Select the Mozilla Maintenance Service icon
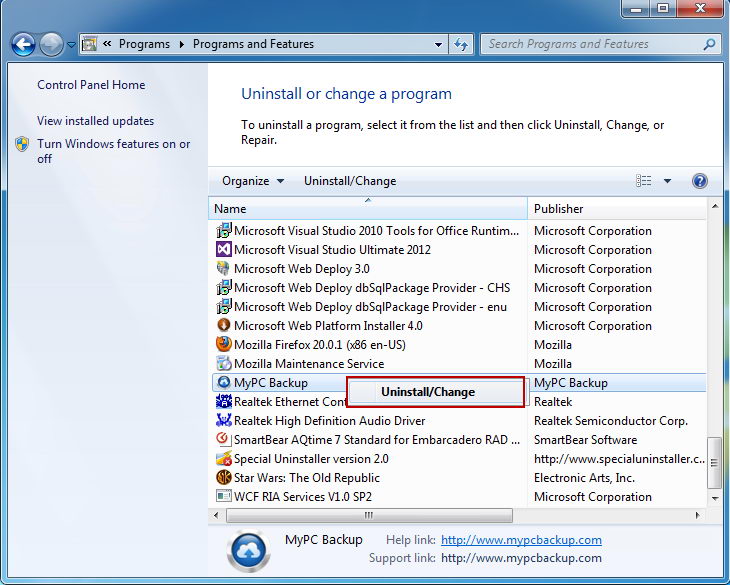 pyautogui.click(x=223, y=363)
